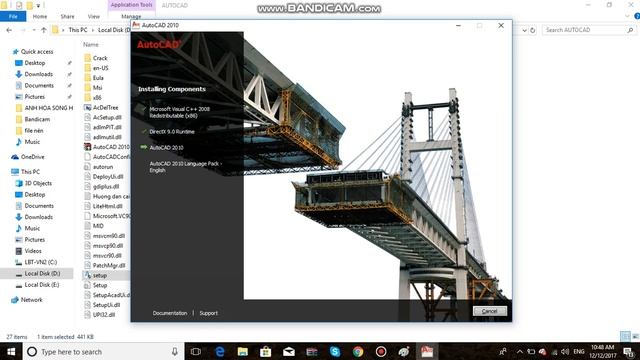Select the Msi folder
The width and height of the screenshot is (640, 360).
click(98, 87)
